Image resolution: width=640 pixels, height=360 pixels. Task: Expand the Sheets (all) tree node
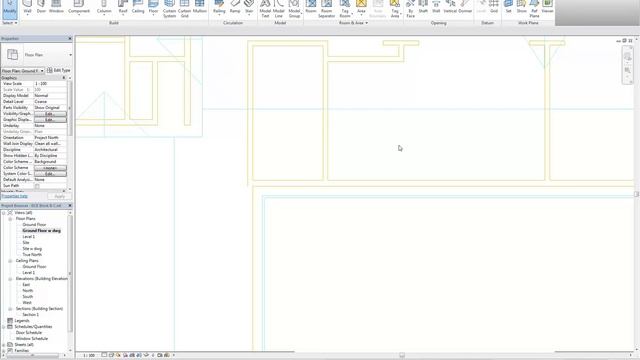click(4, 344)
